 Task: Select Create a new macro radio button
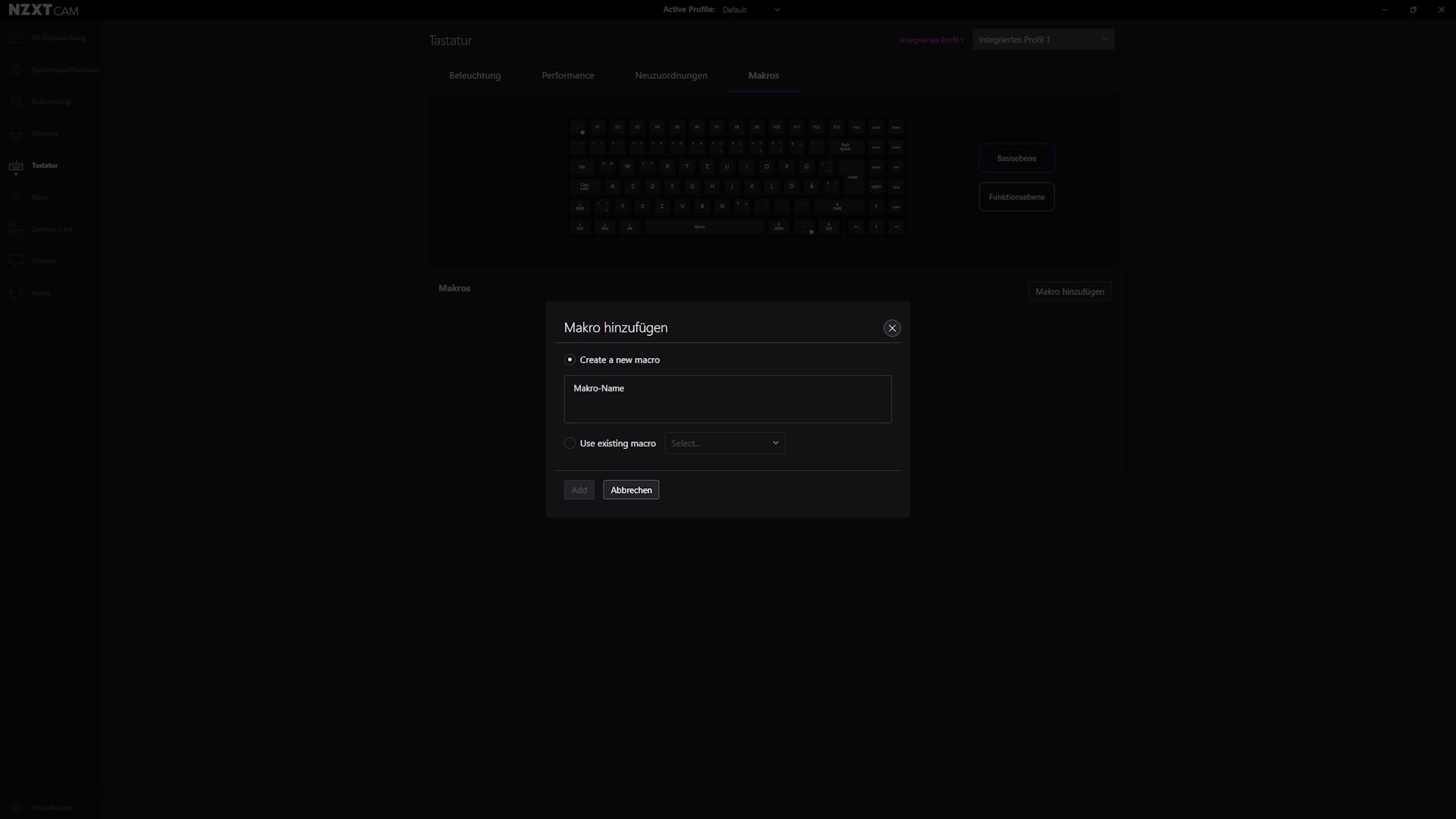(569, 359)
